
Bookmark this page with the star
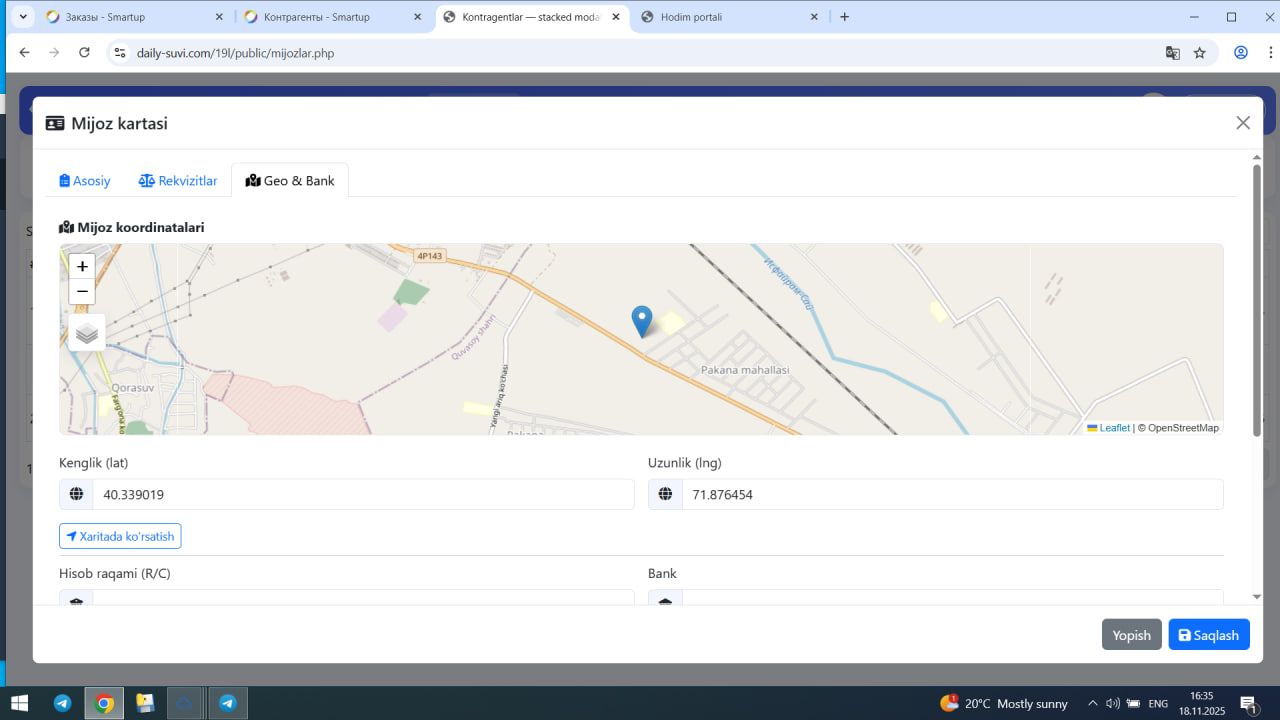(x=1200, y=53)
